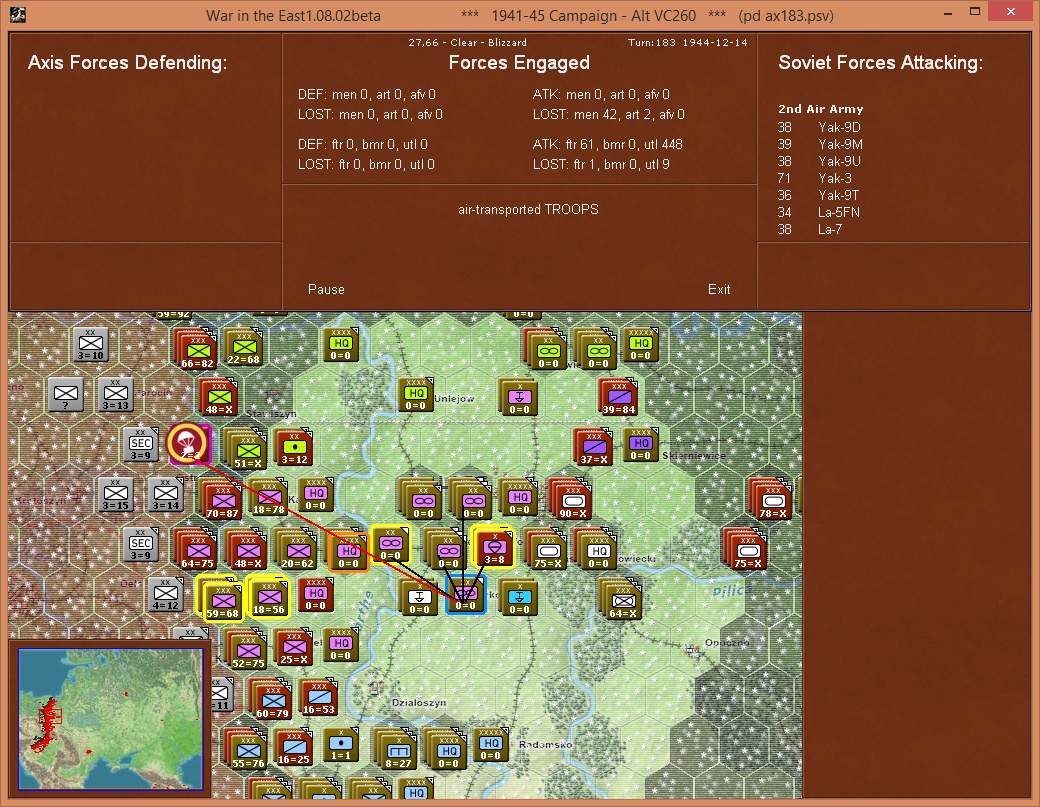Maximize the War in the East window
1040x807 pixels.
tap(974, 12)
